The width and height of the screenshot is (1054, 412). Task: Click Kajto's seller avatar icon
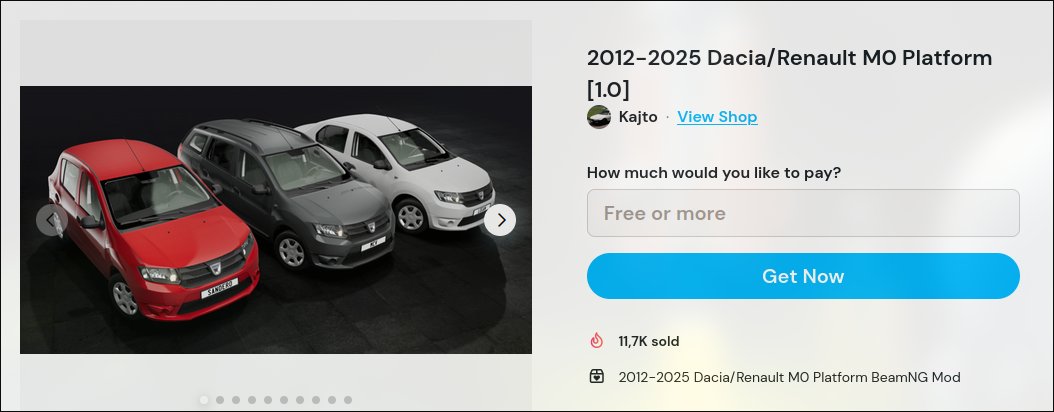point(599,117)
